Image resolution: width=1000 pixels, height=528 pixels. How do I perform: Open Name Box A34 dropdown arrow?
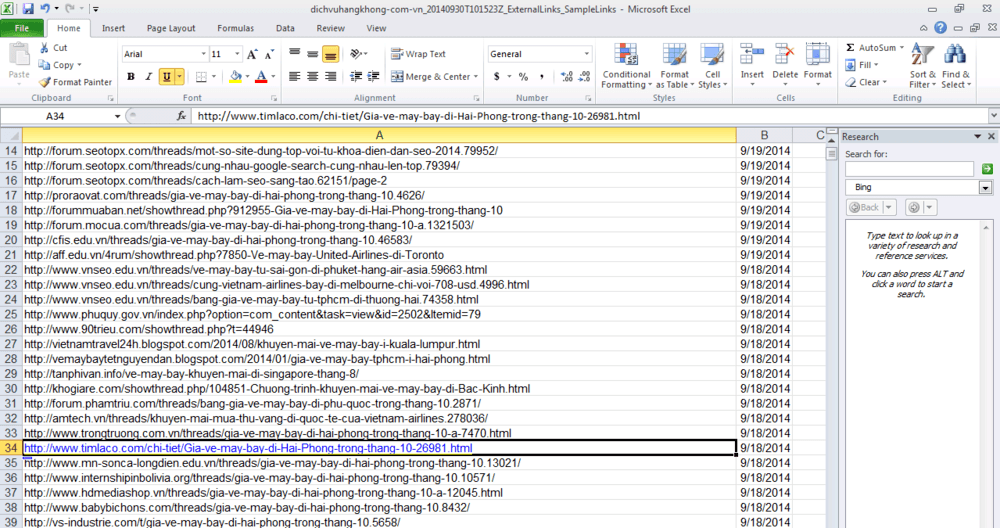click(x=117, y=116)
